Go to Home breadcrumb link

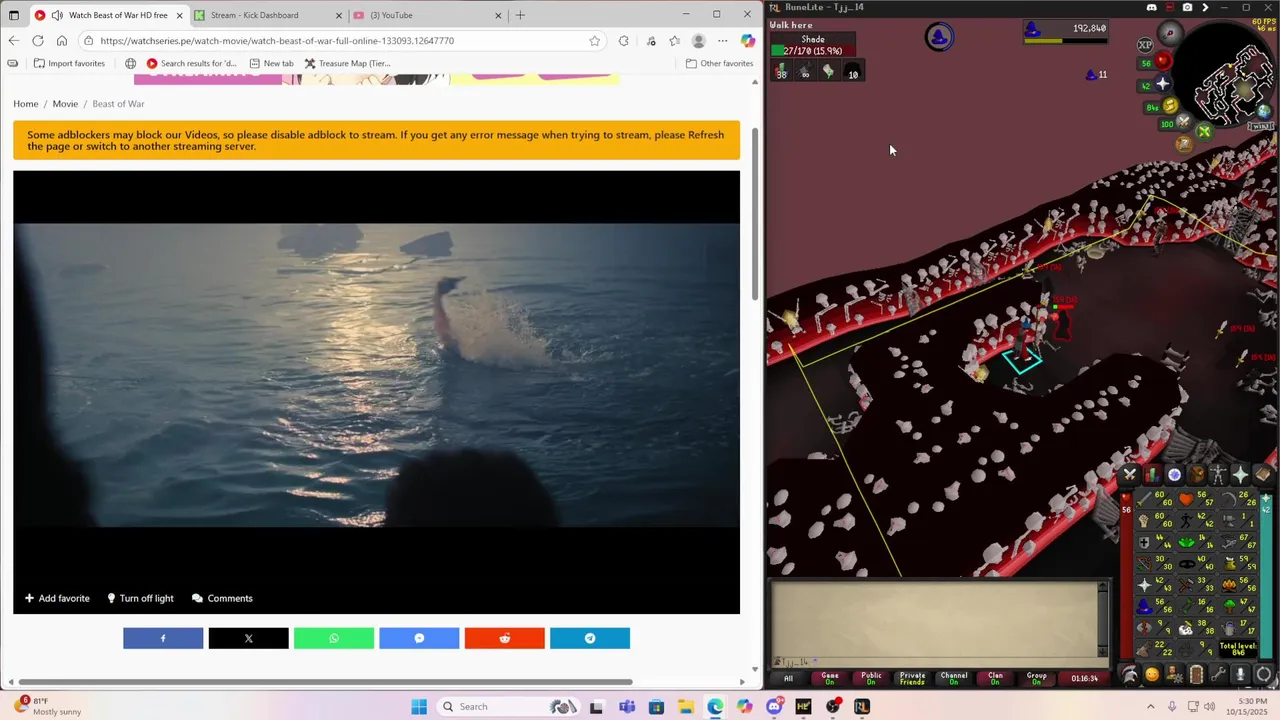click(x=26, y=104)
